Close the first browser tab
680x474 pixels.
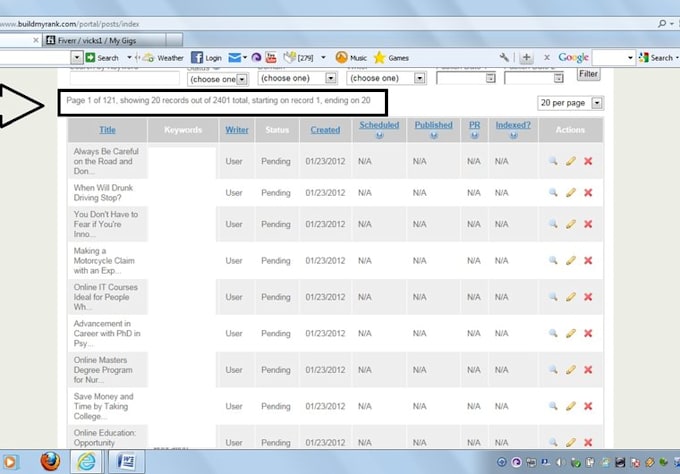tap(36, 40)
